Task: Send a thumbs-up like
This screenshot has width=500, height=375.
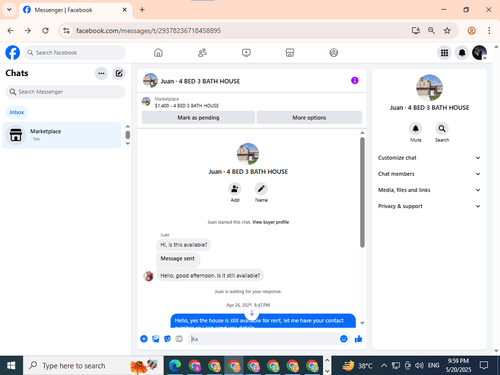Action: (359, 339)
